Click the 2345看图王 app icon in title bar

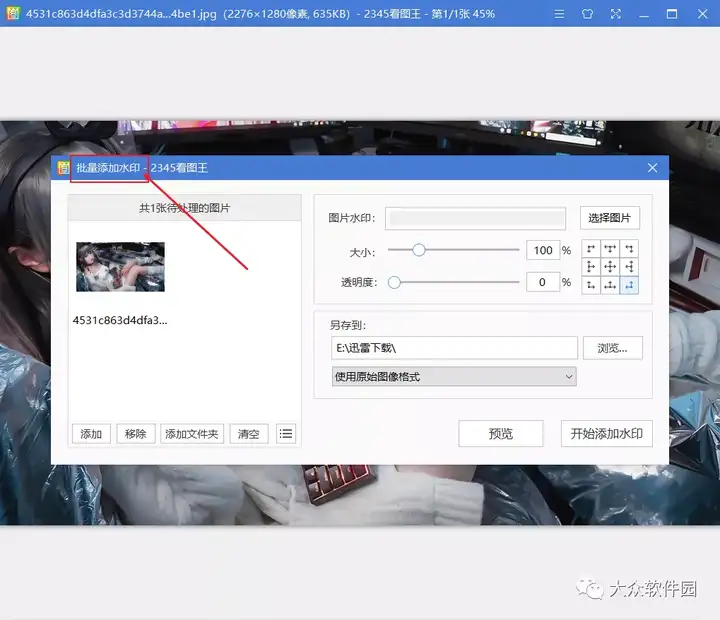coord(13,14)
